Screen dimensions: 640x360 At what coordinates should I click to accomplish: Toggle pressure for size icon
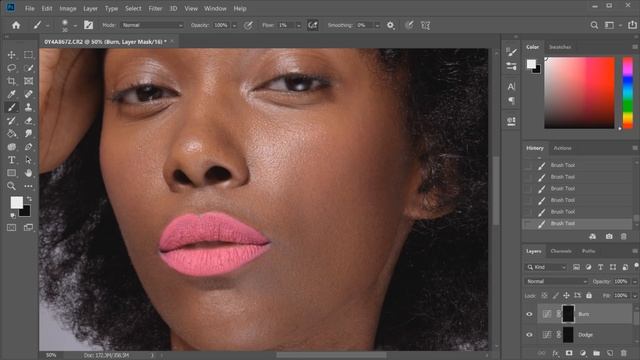point(409,25)
